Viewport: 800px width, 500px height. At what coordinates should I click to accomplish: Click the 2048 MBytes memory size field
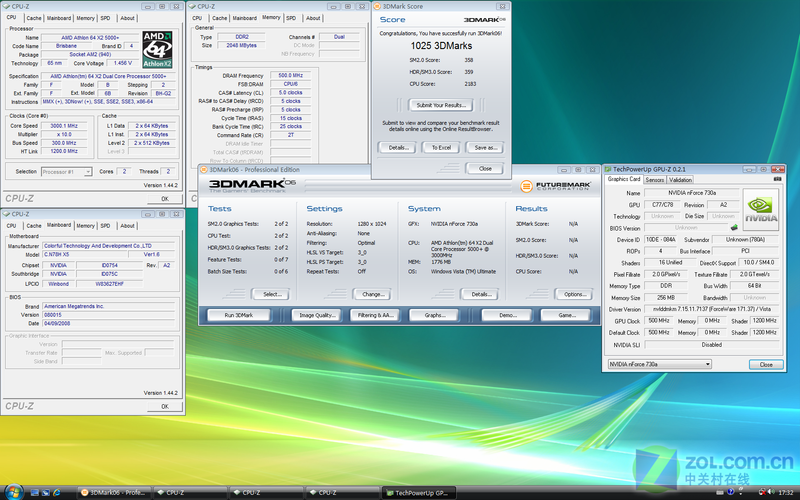(241, 45)
